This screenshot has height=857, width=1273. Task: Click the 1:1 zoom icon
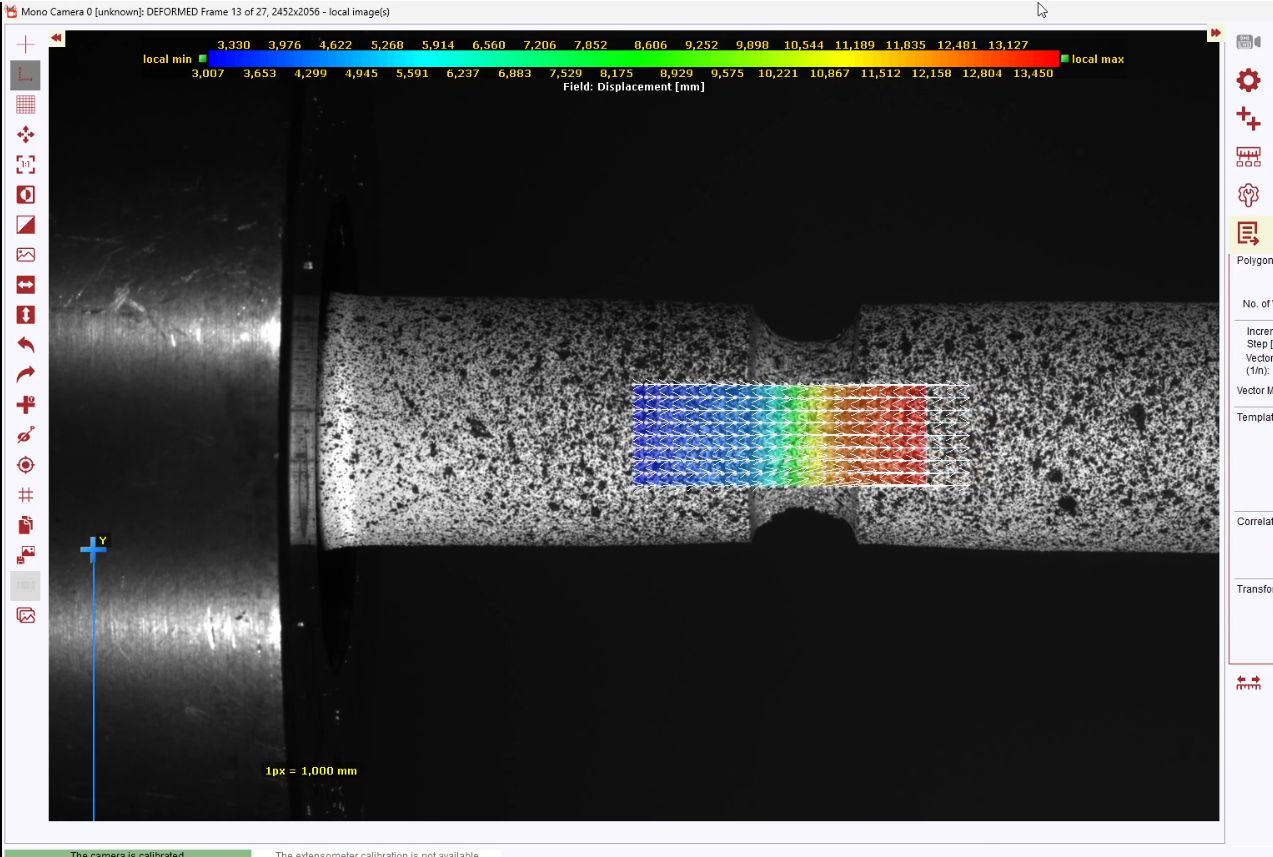tap(26, 164)
